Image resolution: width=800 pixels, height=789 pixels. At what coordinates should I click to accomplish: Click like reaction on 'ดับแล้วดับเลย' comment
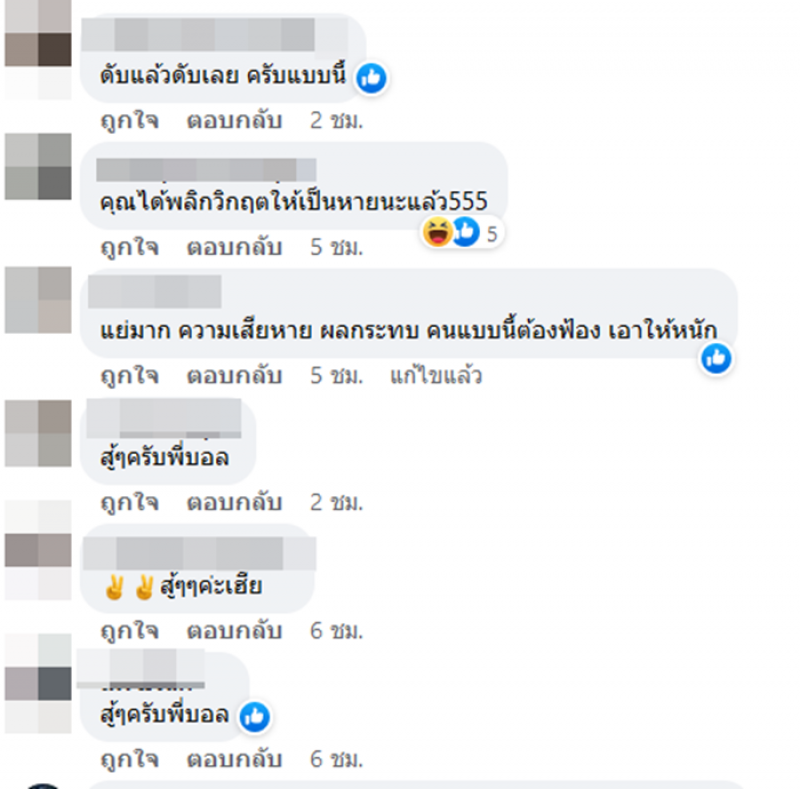pos(371,78)
